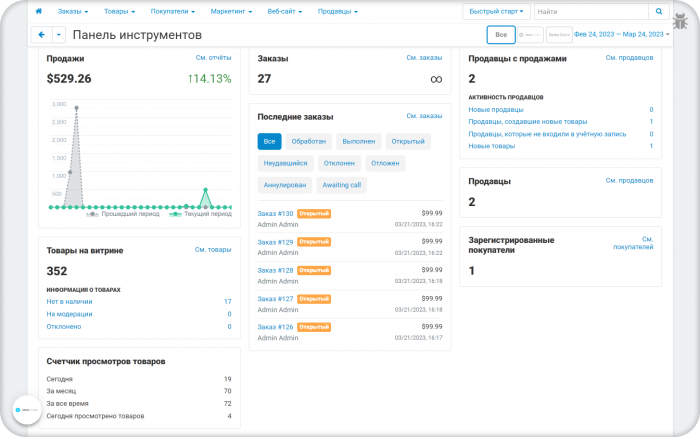Open На модерации link
700x437 pixels.
[69, 314]
